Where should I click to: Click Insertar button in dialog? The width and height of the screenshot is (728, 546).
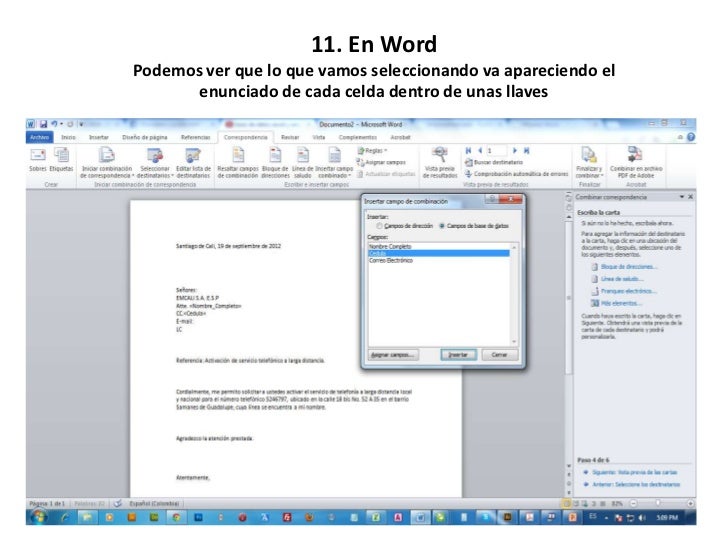458,355
